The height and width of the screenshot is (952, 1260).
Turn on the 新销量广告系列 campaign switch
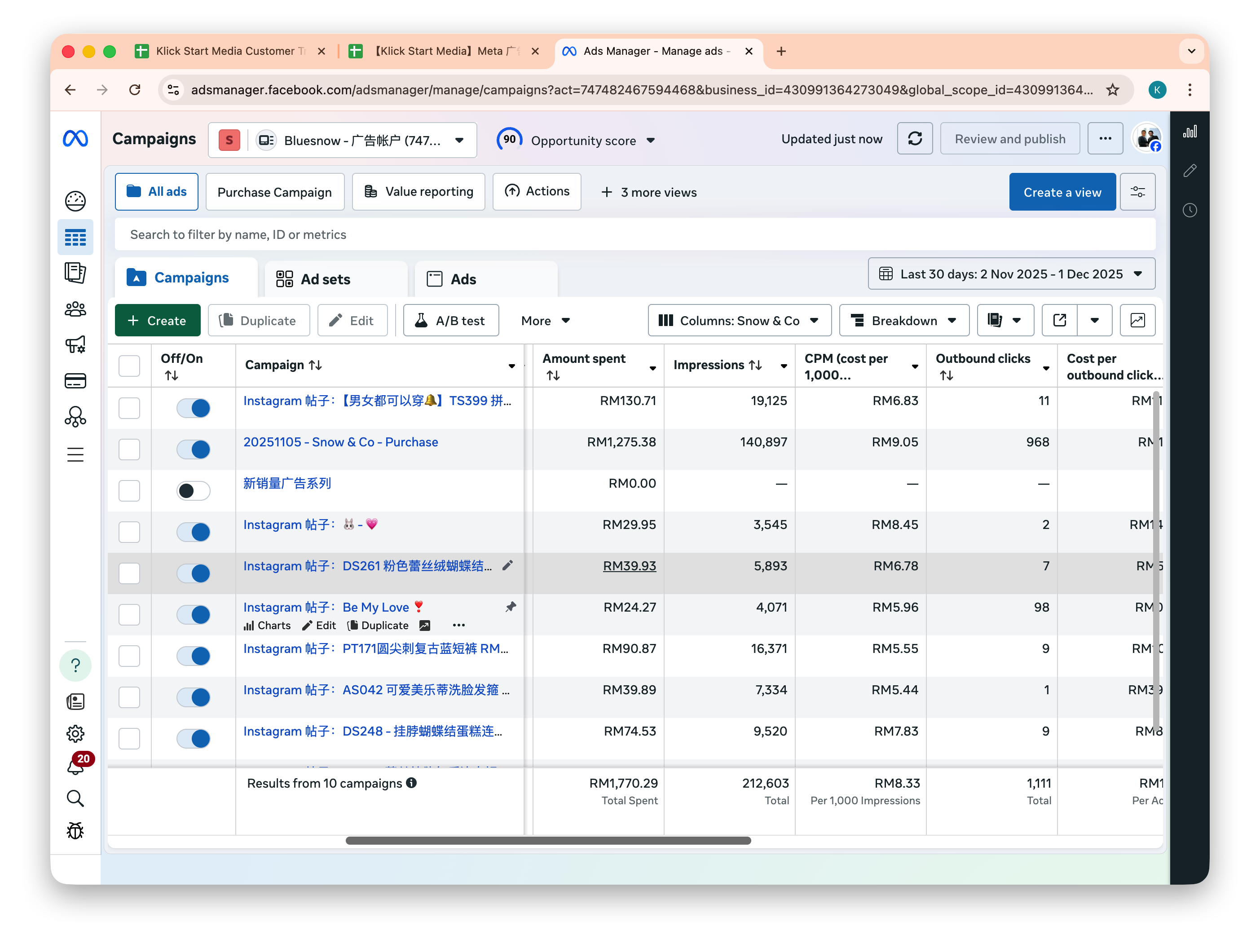193,490
